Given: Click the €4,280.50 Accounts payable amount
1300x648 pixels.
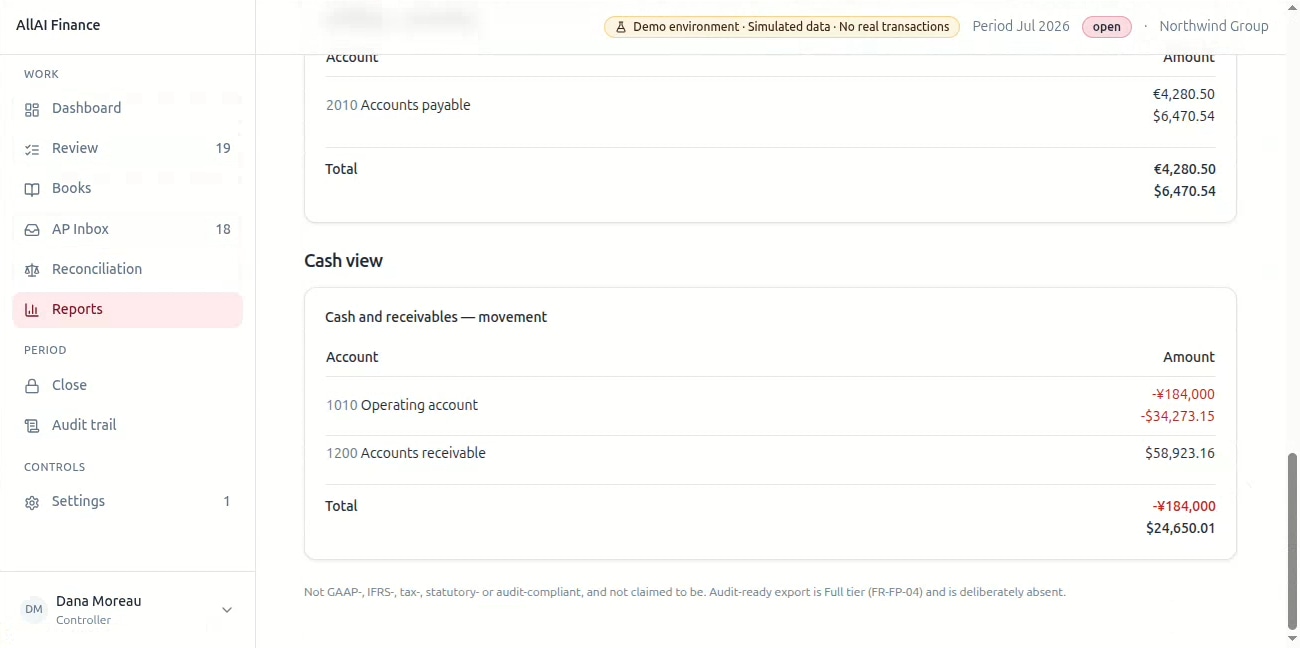Looking at the screenshot, I should 1184,94.
